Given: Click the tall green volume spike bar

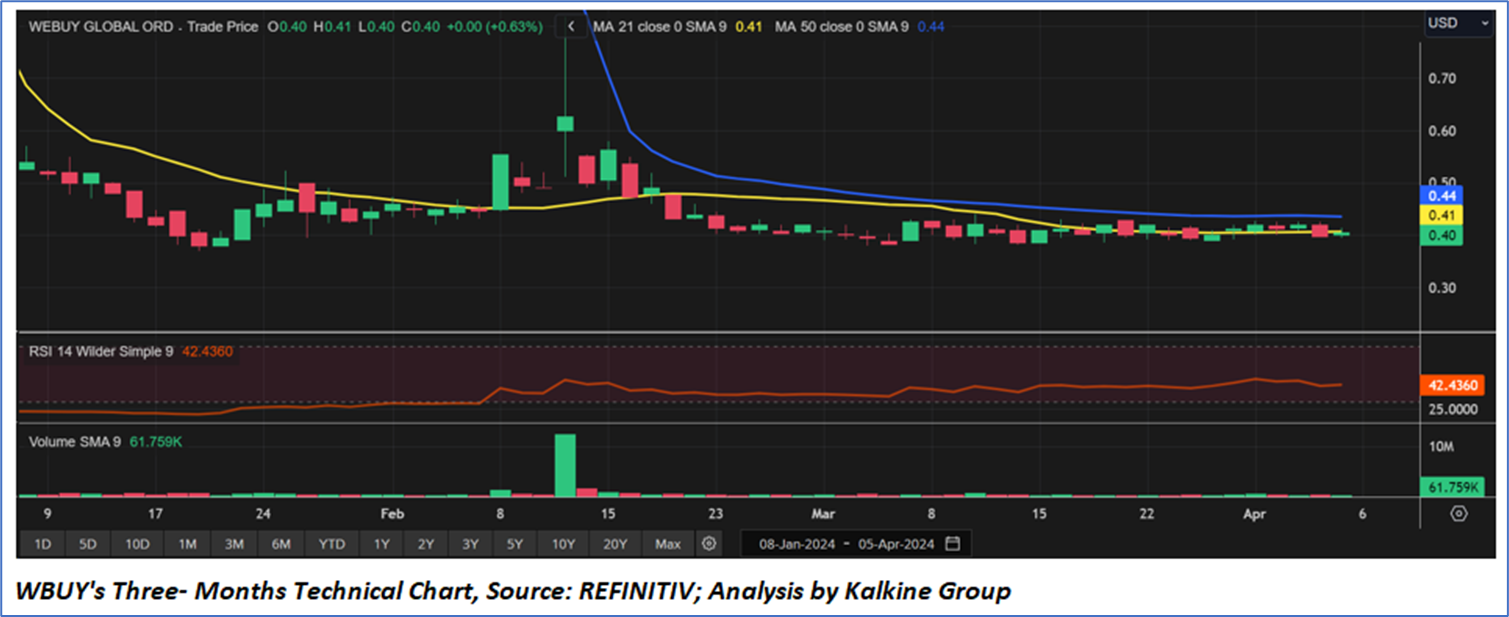Looking at the screenshot, I should tap(565, 465).
